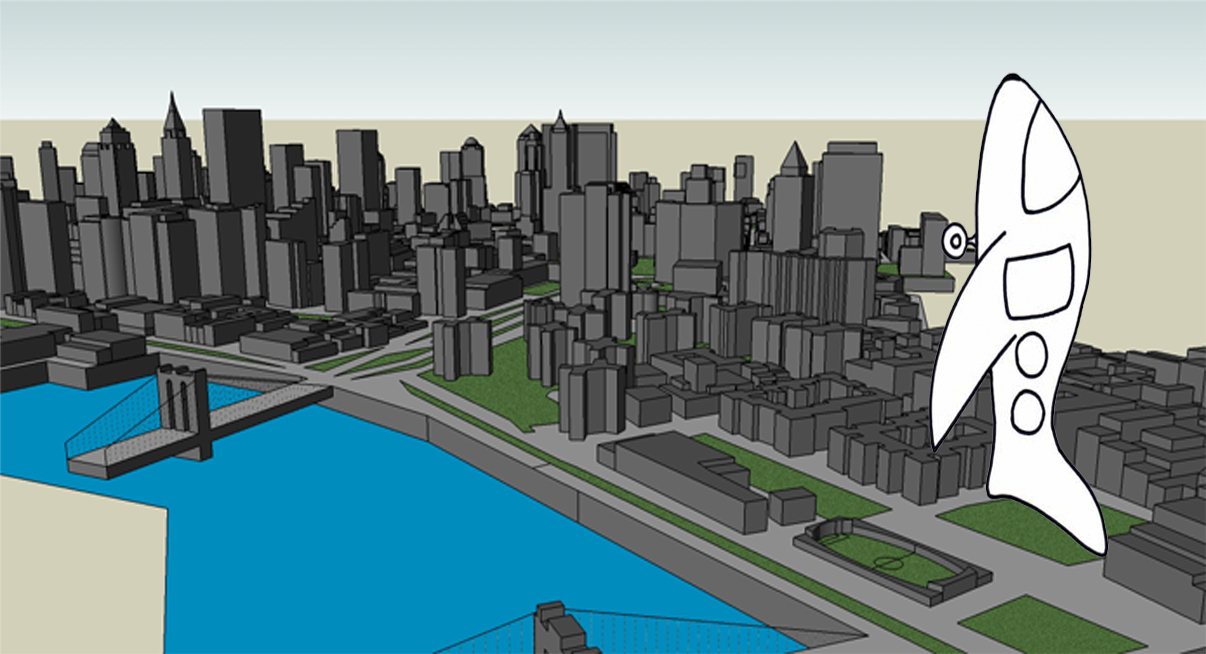Click the beige land patch at bottom left
Screen dimensions: 1206x654
(x=80, y=570)
